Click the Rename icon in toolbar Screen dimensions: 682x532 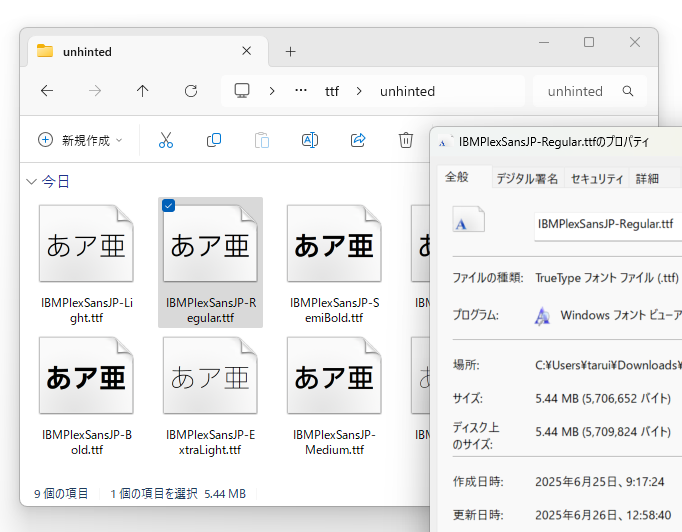click(310, 140)
